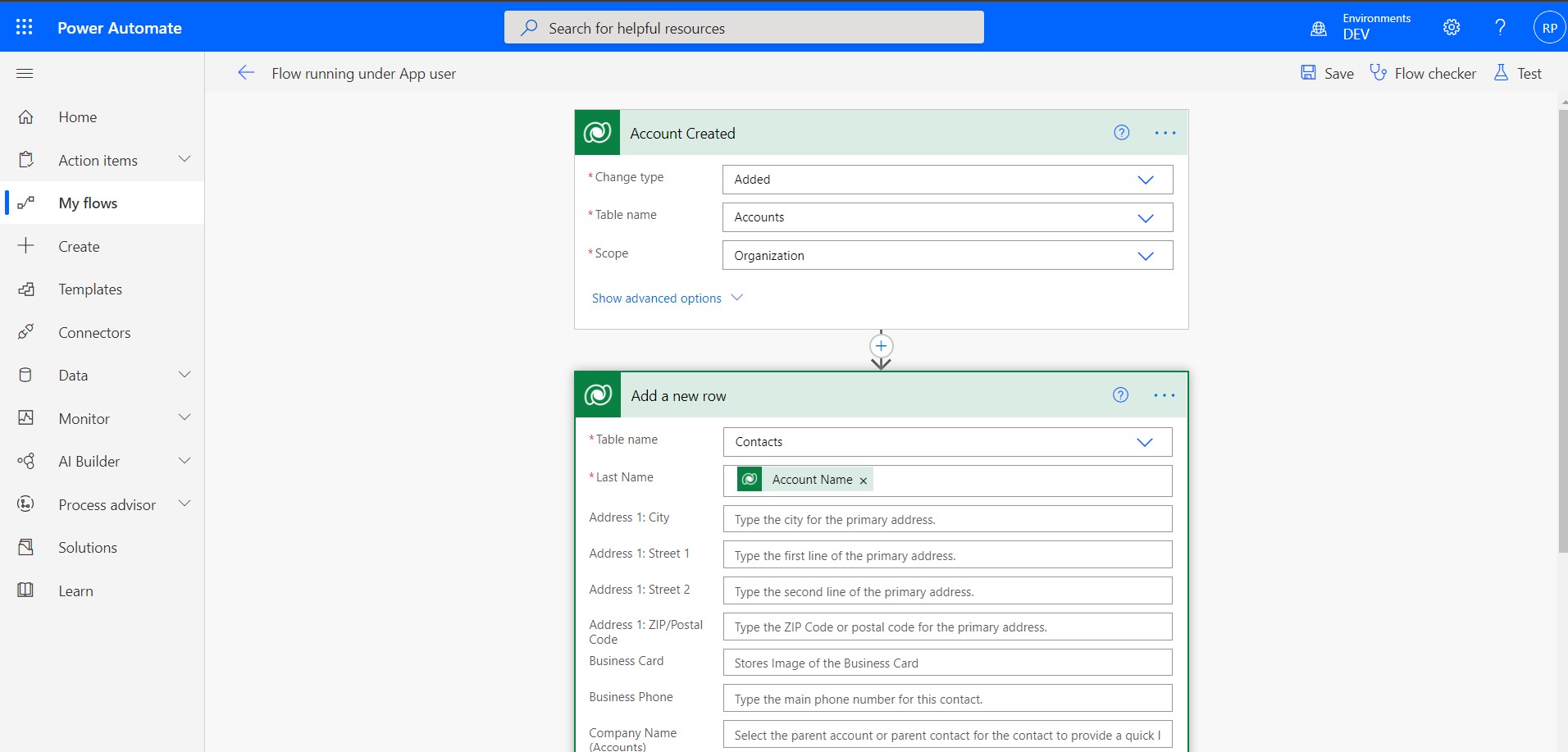
Task: Go to Templates in the sidebar
Action: [90, 289]
